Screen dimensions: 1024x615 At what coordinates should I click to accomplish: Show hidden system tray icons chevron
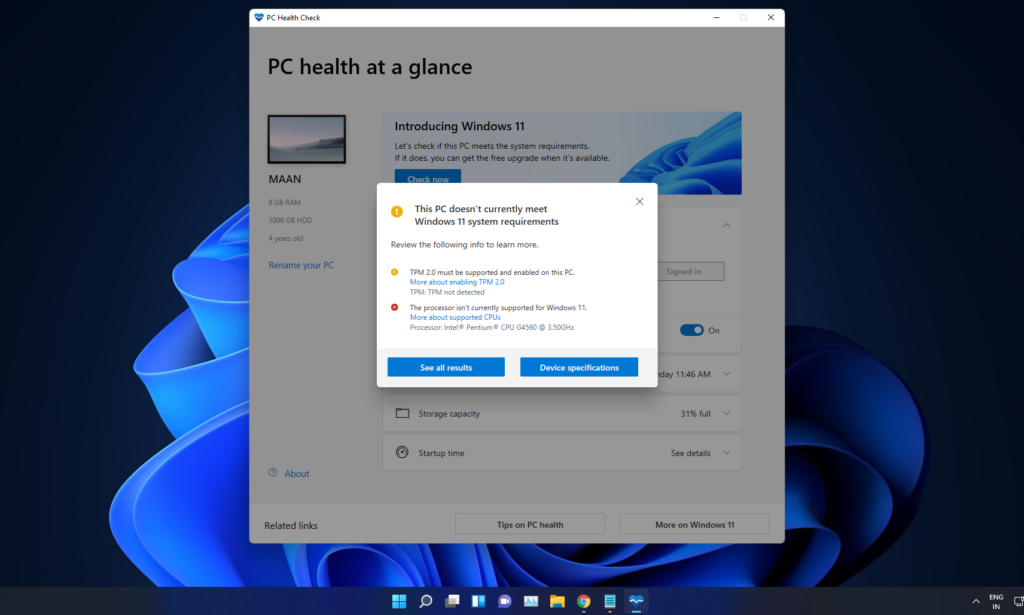pos(976,601)
